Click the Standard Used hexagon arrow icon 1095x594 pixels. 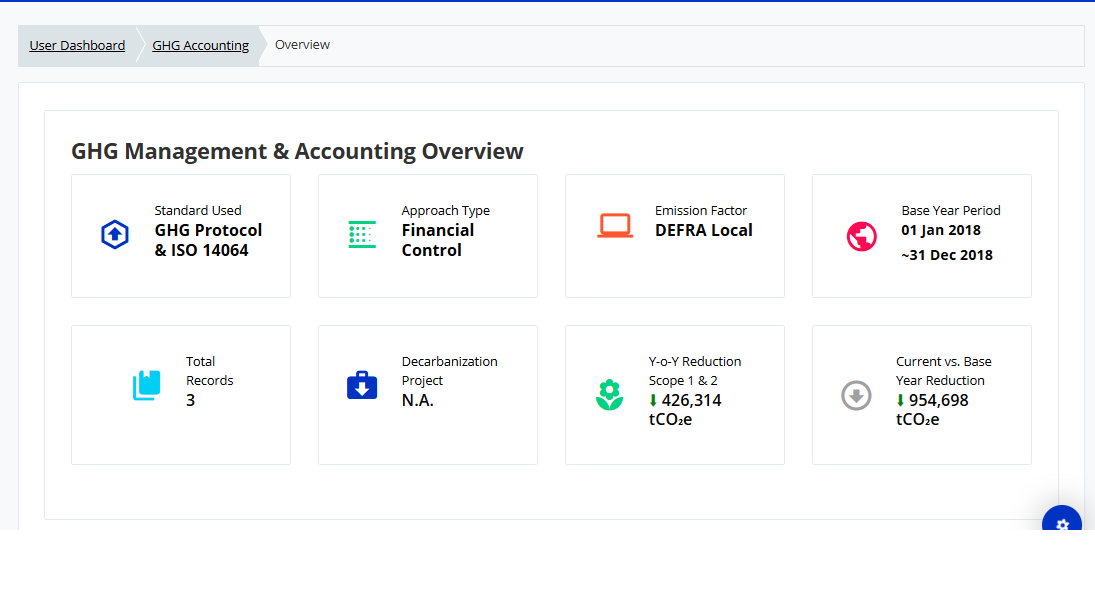(x=115, y=235)
